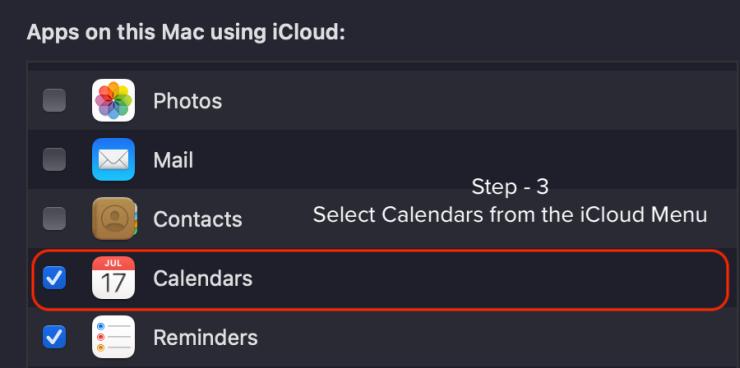Viewport: 740px width, 368px height.
Task: Uncheck the Reminders checkbox
Action: pyautogui.click(x=54, y=337)
